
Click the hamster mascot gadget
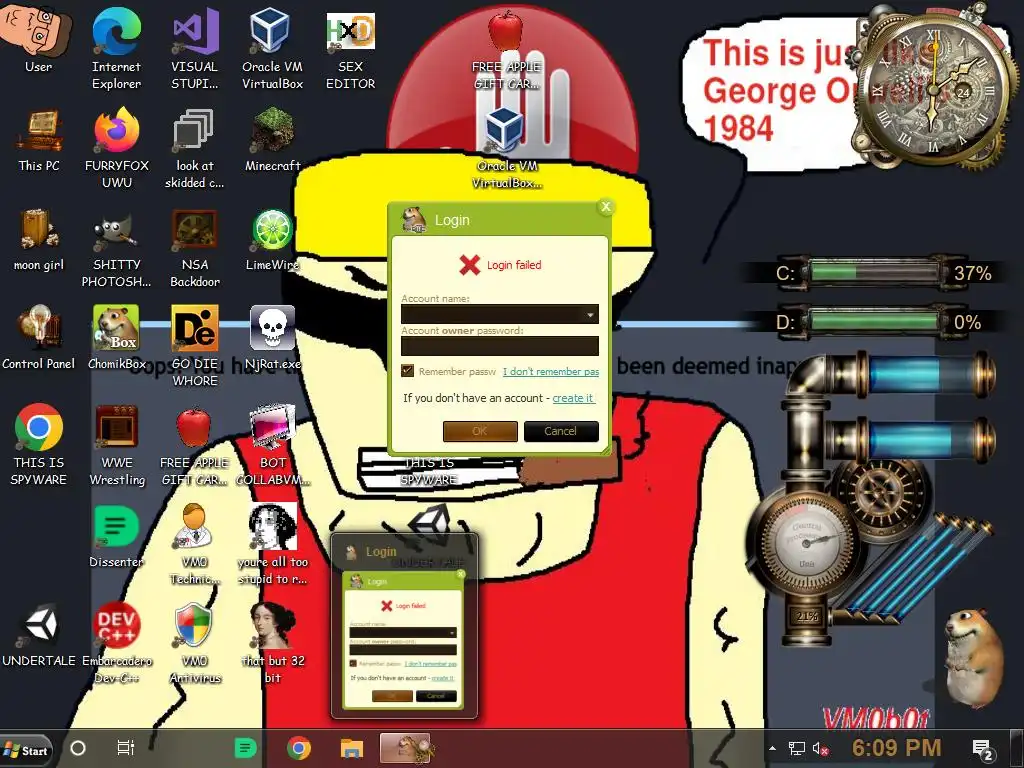pos(974,660)
